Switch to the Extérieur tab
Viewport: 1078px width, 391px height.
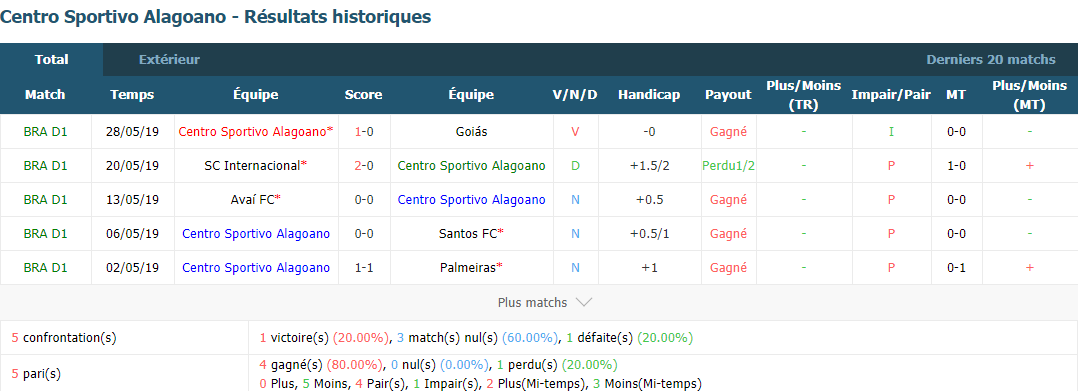(x=169, y=60)
